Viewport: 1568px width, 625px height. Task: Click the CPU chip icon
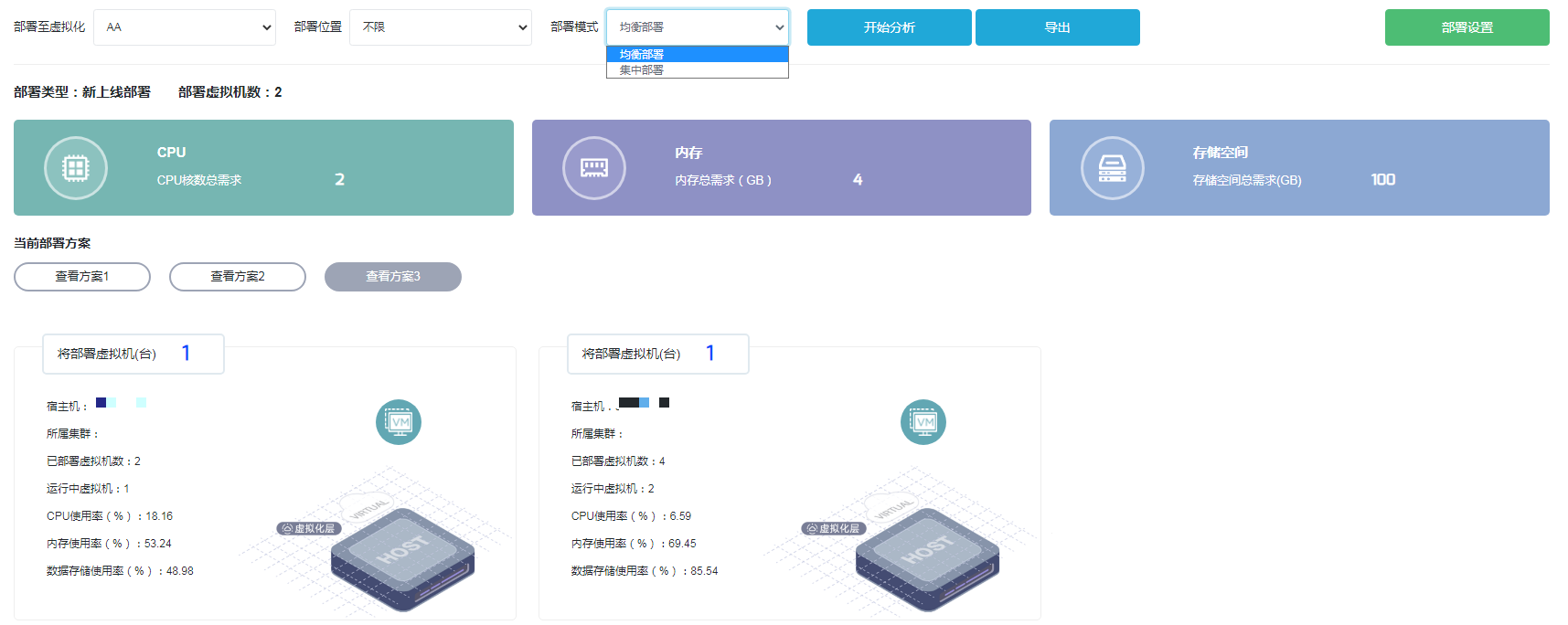tap(76, 168)
